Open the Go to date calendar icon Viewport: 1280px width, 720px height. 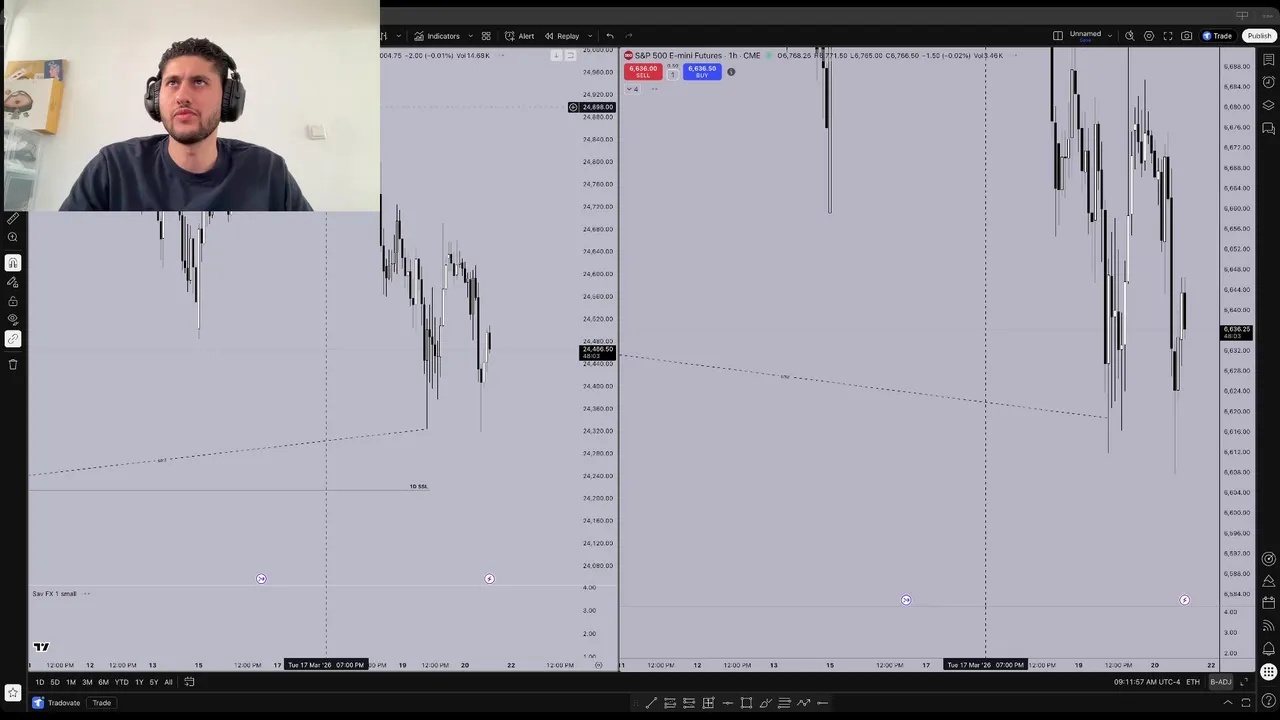point(189,682)
